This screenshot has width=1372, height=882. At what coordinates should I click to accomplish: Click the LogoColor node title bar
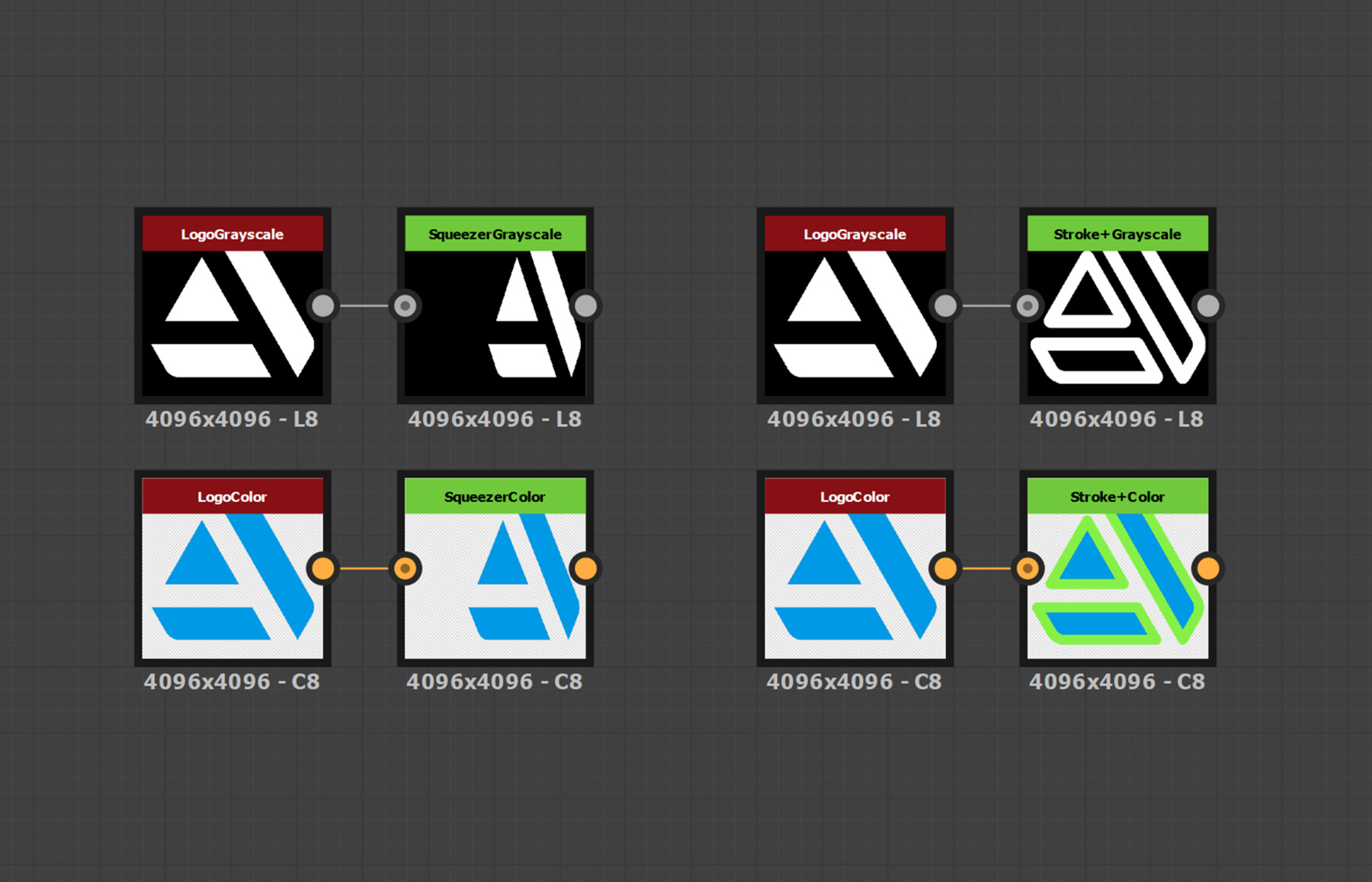click(231, 496)
